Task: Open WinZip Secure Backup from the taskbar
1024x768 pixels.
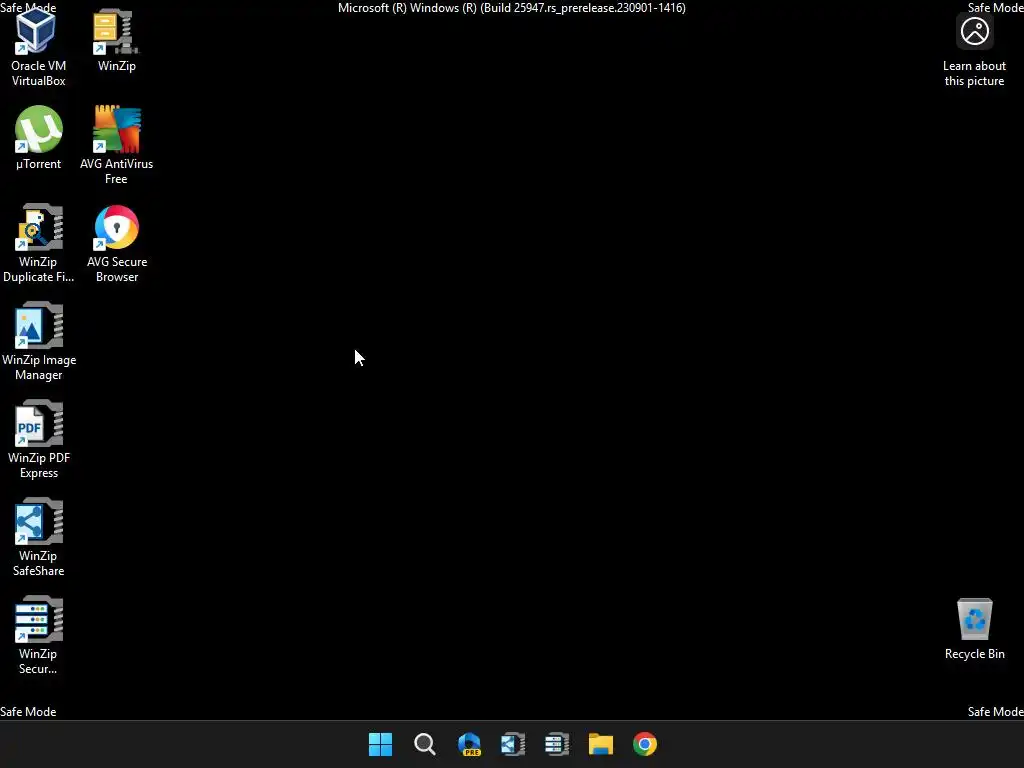Action: 556,744
